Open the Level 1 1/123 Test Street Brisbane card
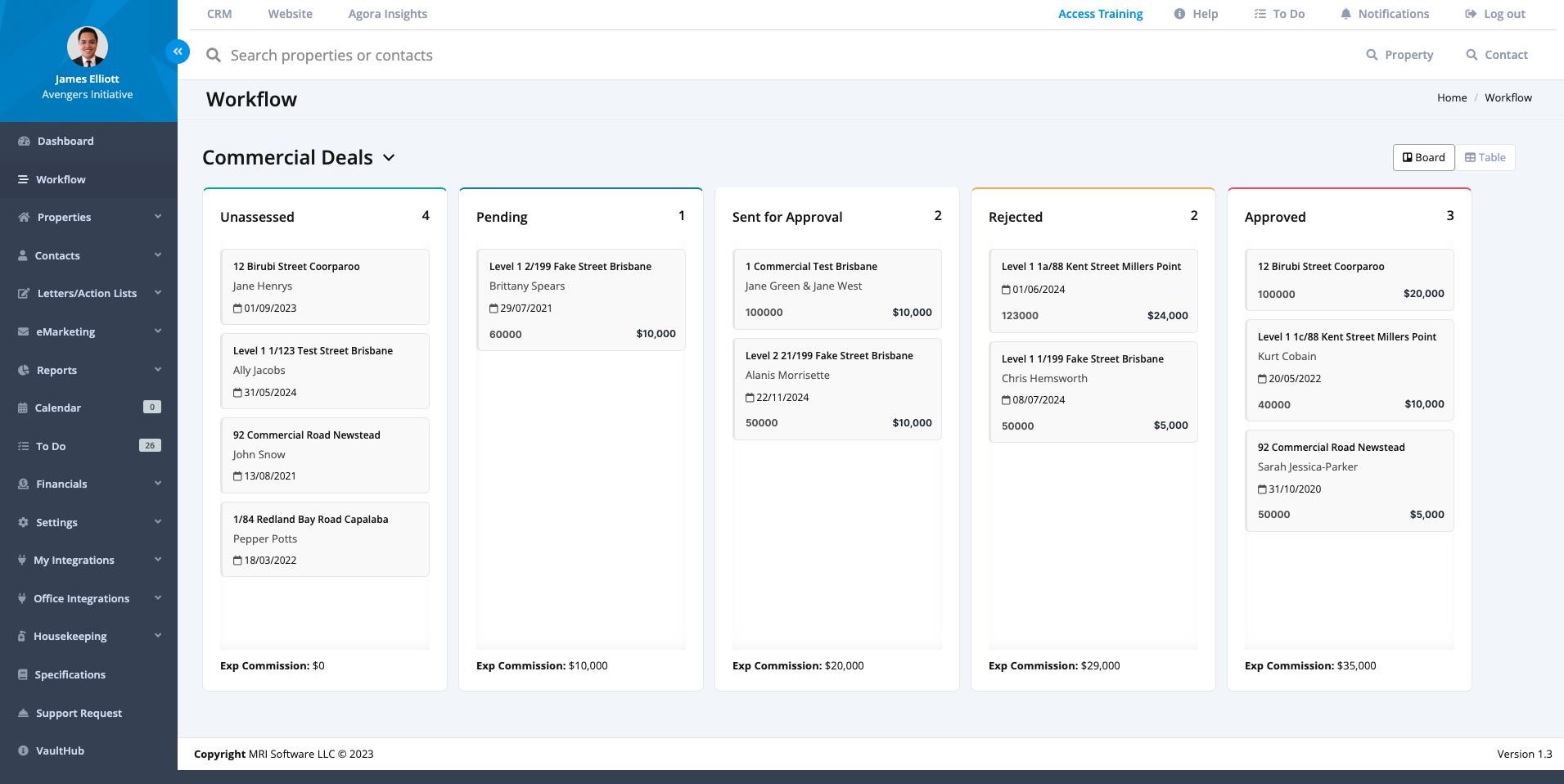This screenshot has width=1564, height=784. coord(325,371)
